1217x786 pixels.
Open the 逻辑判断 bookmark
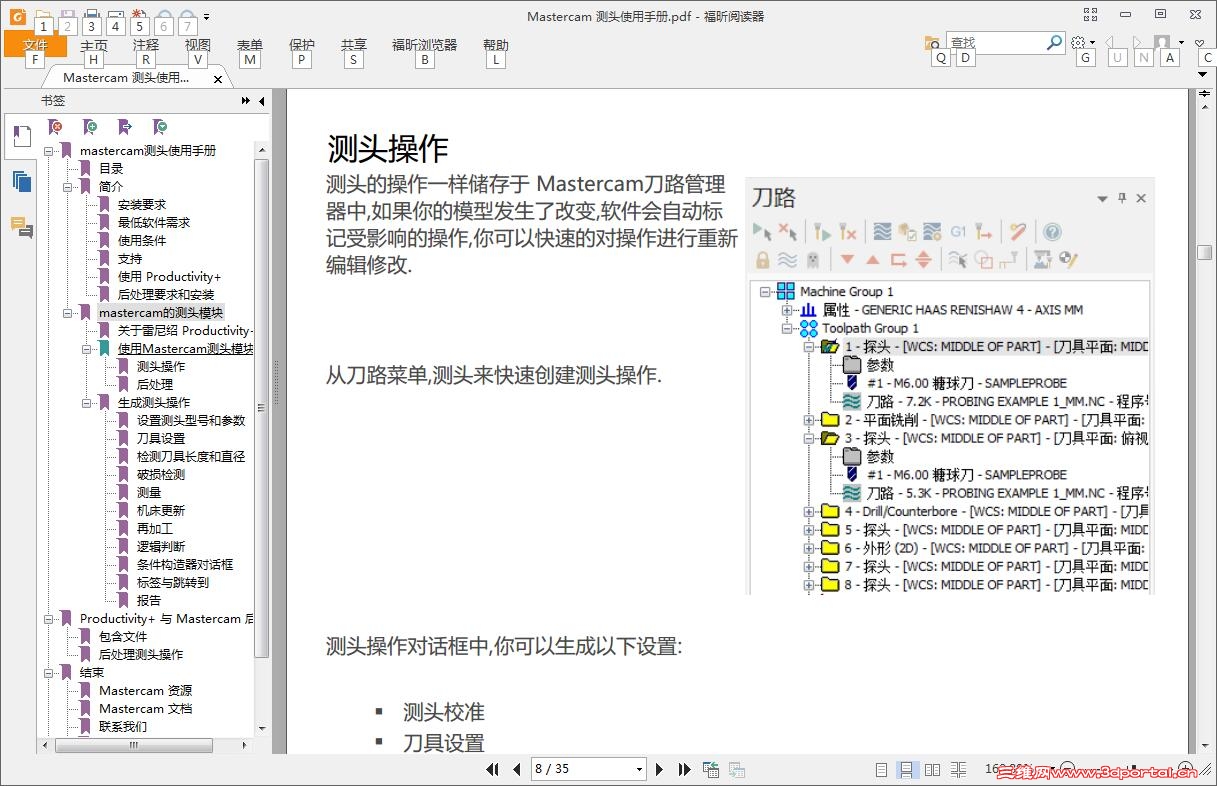[161, 547]
